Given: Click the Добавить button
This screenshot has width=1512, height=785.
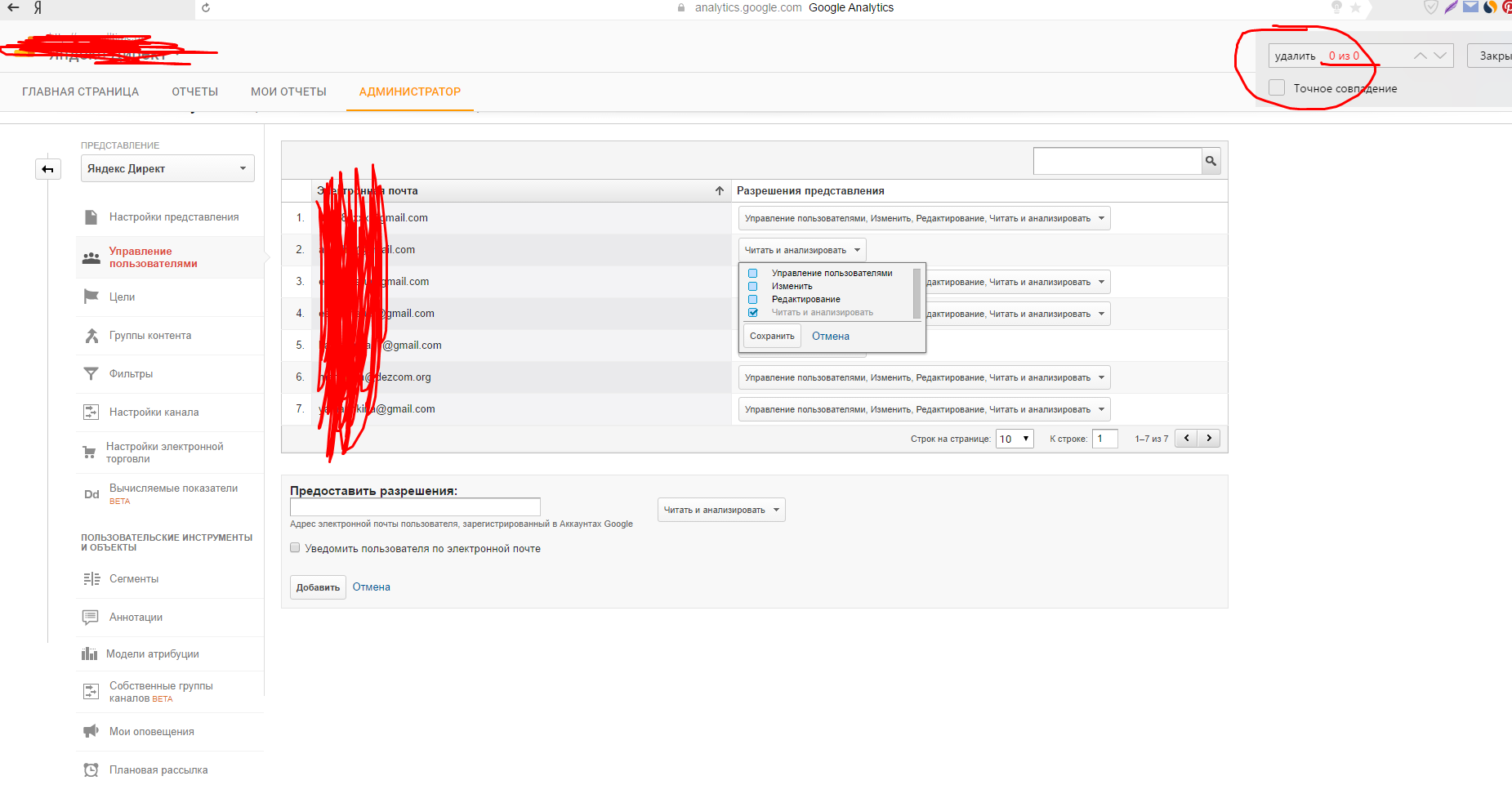Looking at the screenshot, I should tap(318, 587).
